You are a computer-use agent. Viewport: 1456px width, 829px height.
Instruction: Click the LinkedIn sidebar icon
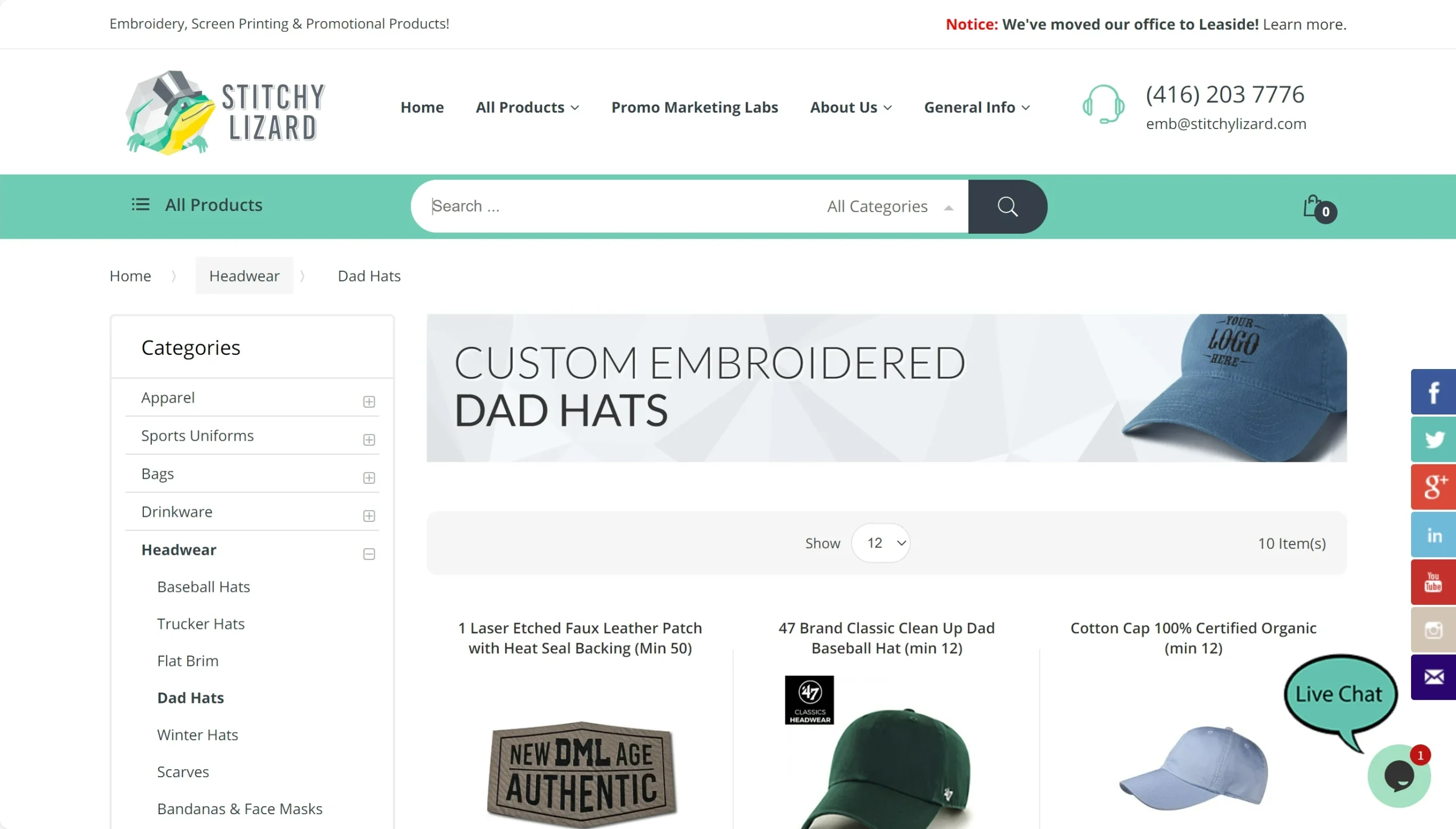pos(1434,534)
